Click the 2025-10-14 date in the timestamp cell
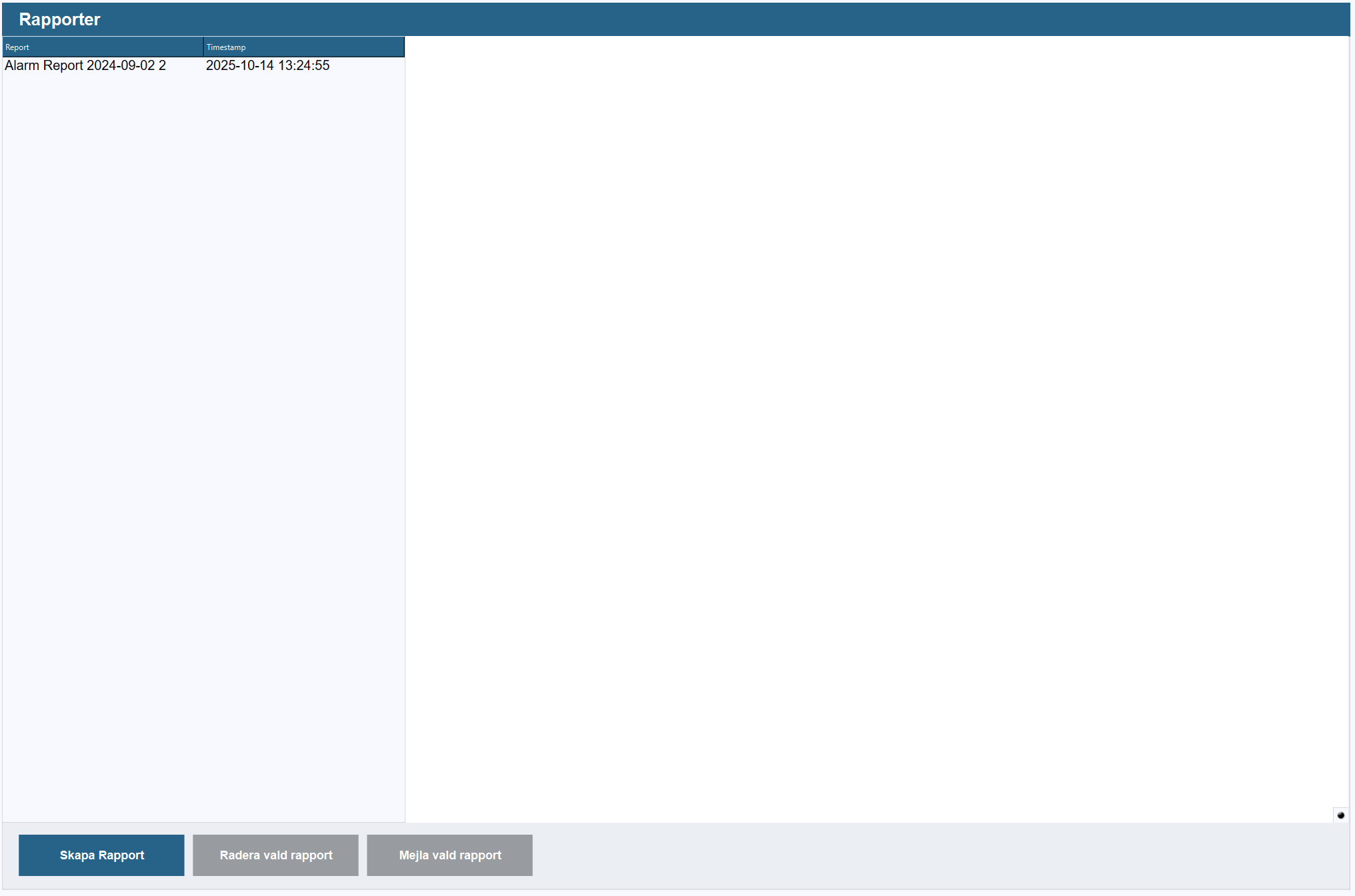 239,65
